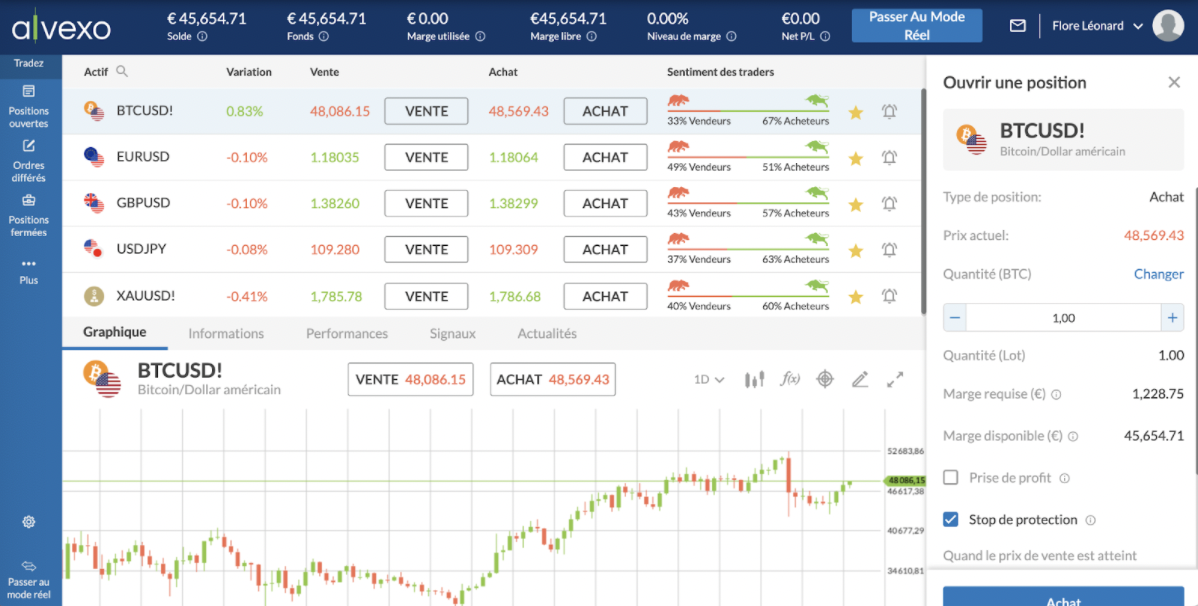Open the Plus menu in sidebar

click(29, 271)
